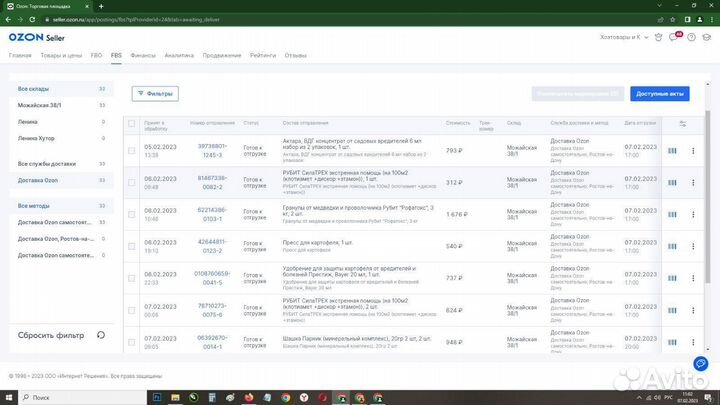Select the checkbox for order 42644811-0123-2
720x405 pixels.
click(x=131, y=246)
